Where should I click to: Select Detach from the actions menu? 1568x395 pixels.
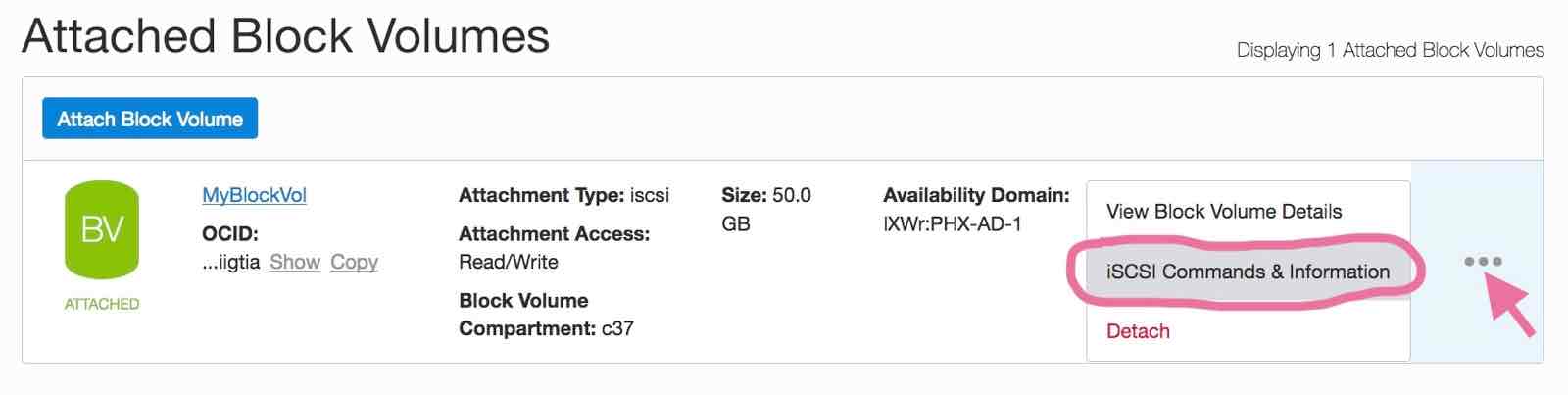pyautogui.click(x=1138, y=331)
